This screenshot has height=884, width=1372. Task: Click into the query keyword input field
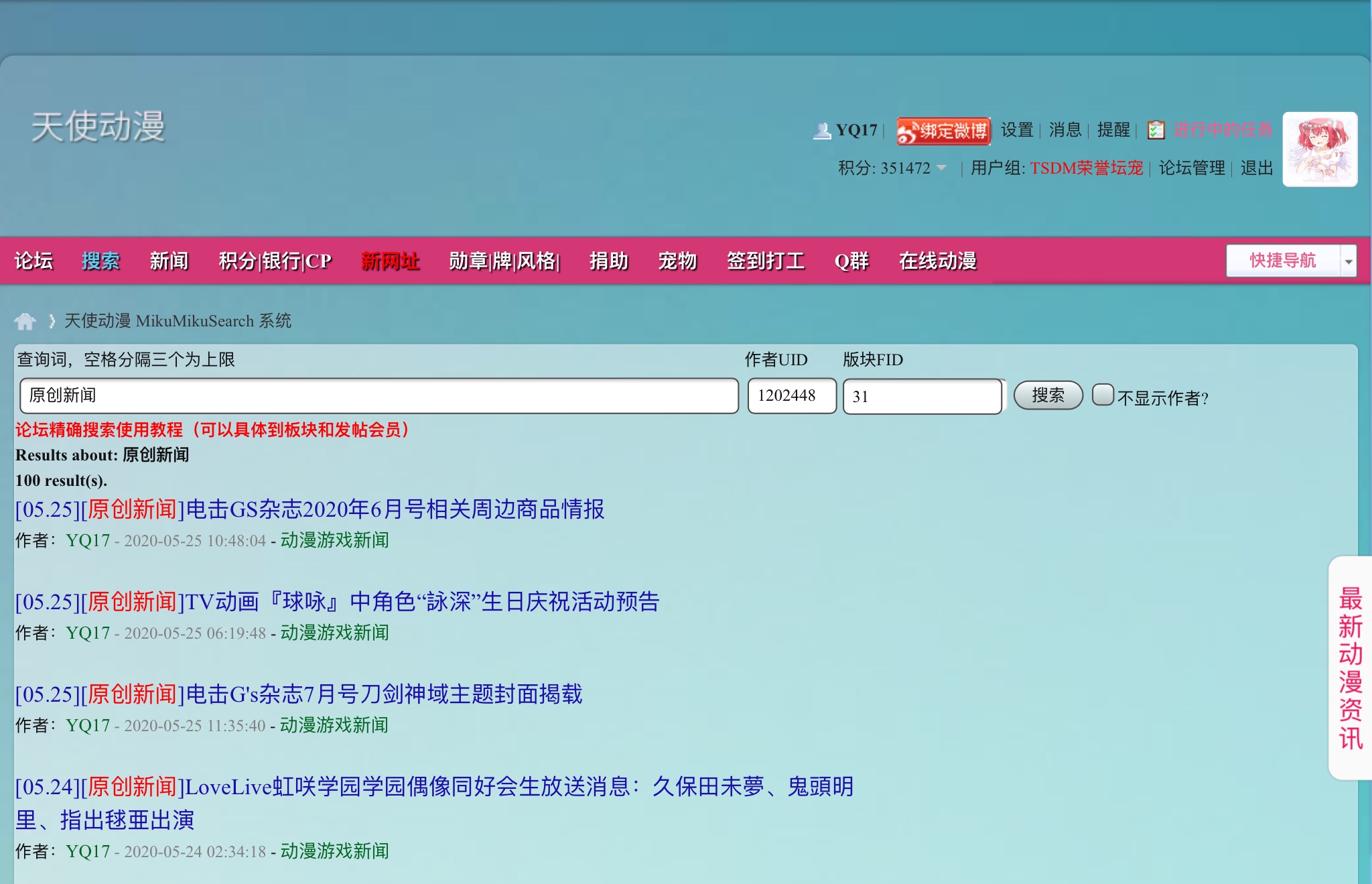tap(379, 396)
